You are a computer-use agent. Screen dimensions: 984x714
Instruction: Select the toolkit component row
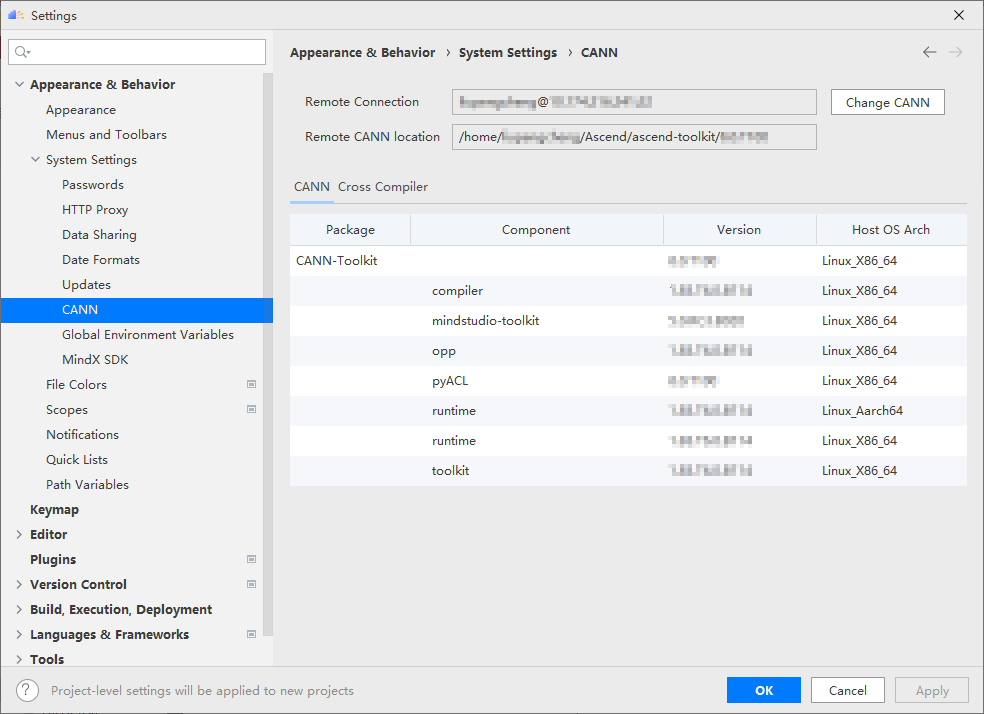pyautogui.click(x=628, y=471)
